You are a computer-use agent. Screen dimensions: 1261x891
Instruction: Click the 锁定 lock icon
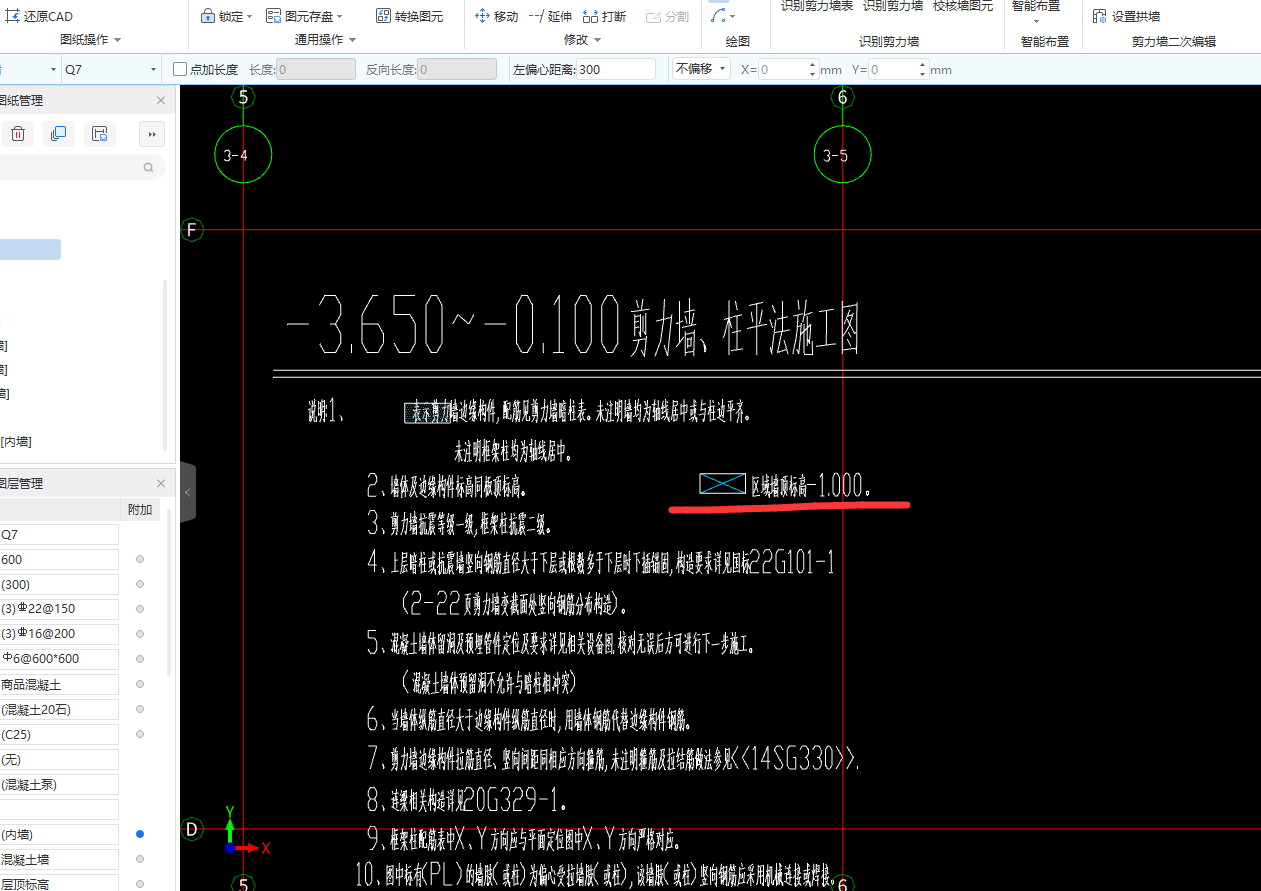(208, 16)
